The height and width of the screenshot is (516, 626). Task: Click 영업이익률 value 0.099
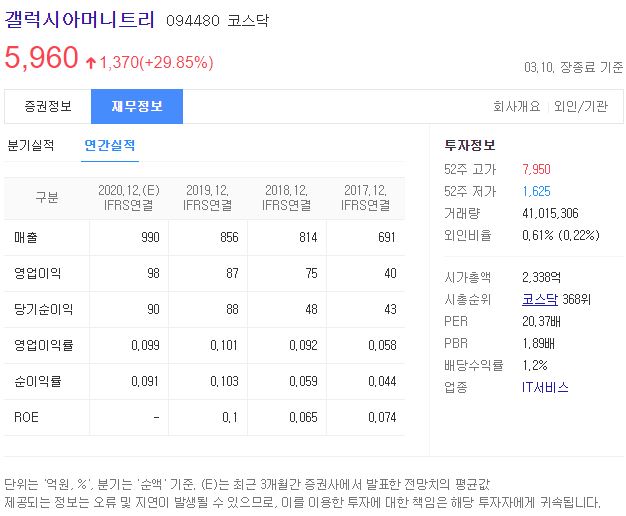[145, 345]
